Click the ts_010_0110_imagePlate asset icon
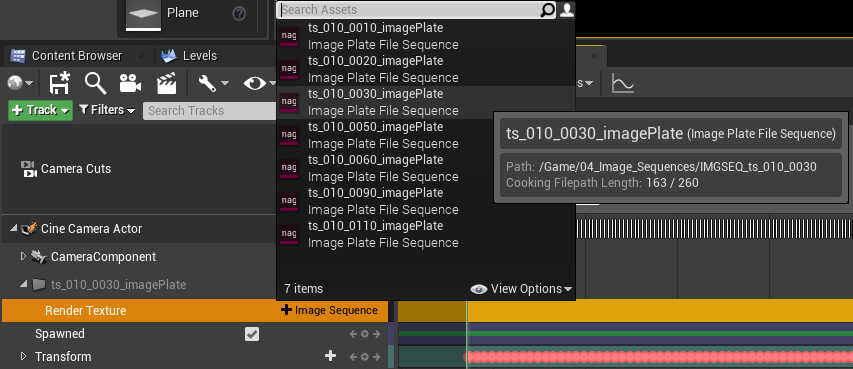 tap(289, 235)
